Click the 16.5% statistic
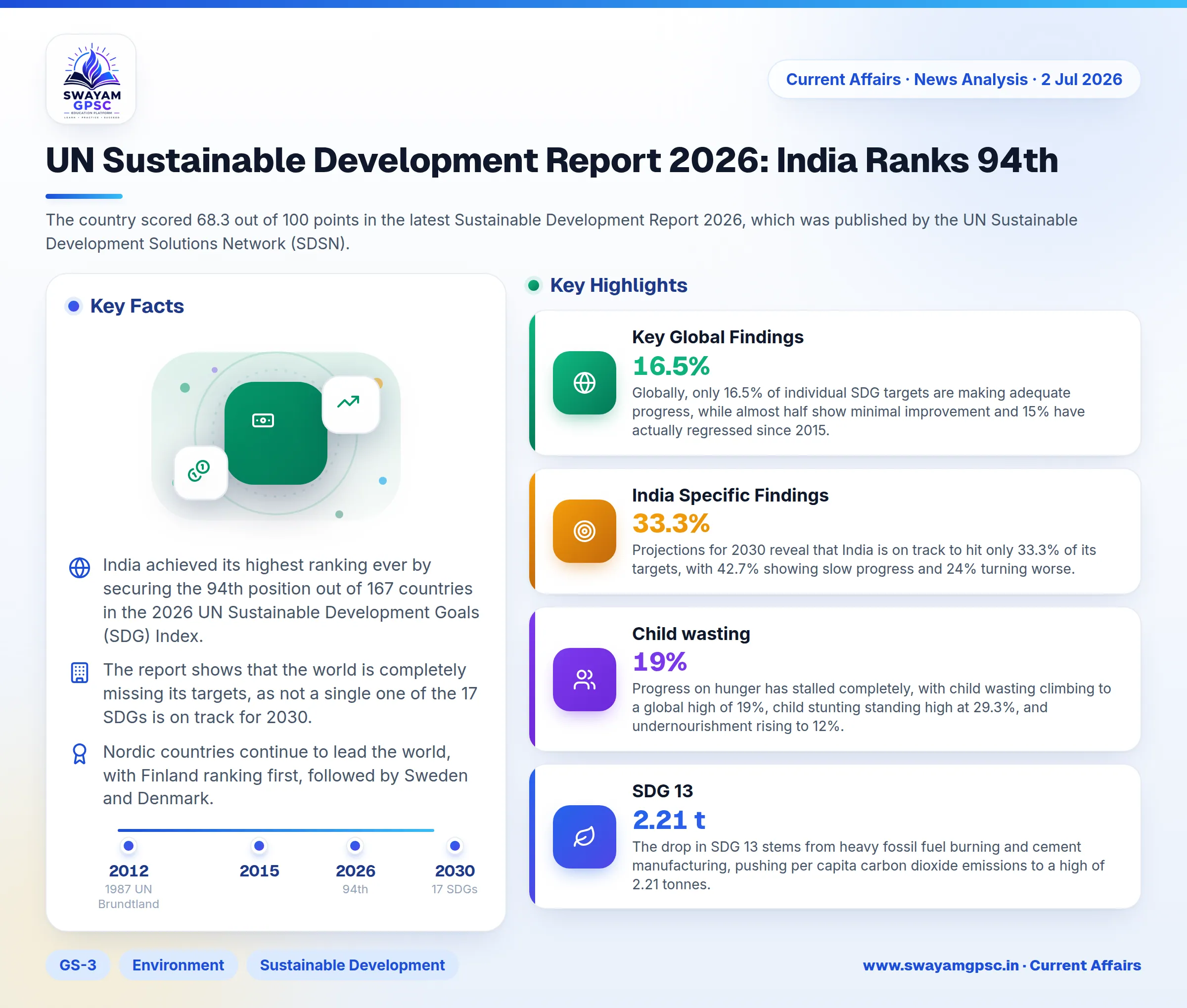 click(671, 366)
